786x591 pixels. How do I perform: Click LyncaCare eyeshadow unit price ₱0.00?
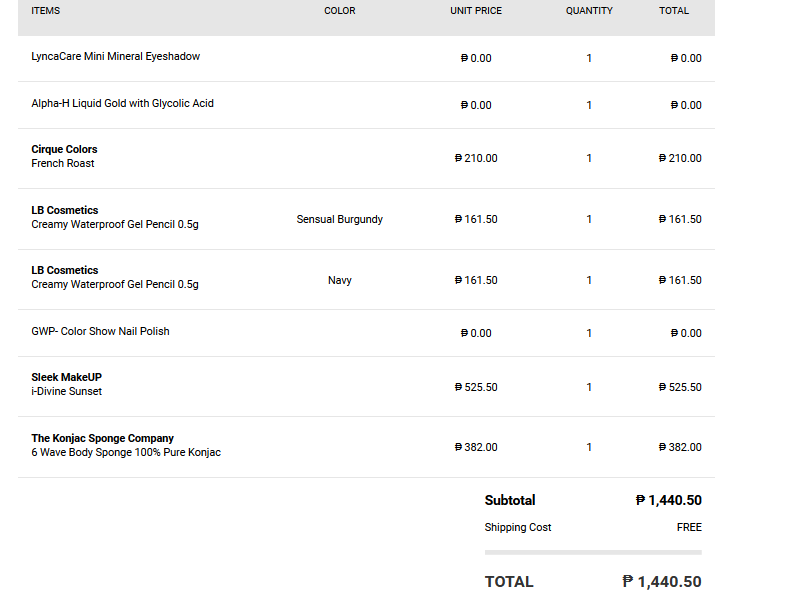click(476, 58)
